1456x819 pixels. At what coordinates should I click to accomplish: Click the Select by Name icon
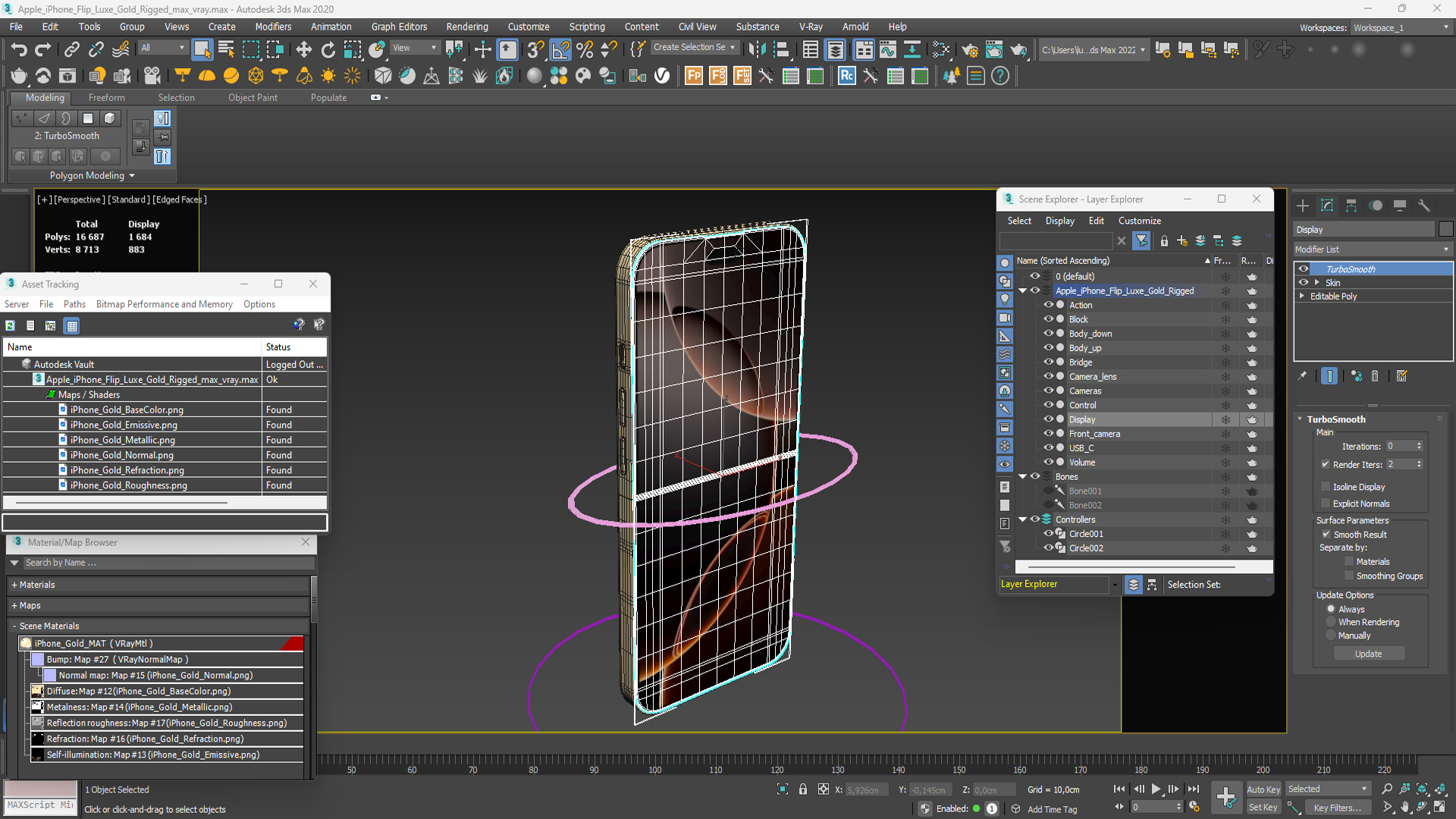tap(226, 50)
